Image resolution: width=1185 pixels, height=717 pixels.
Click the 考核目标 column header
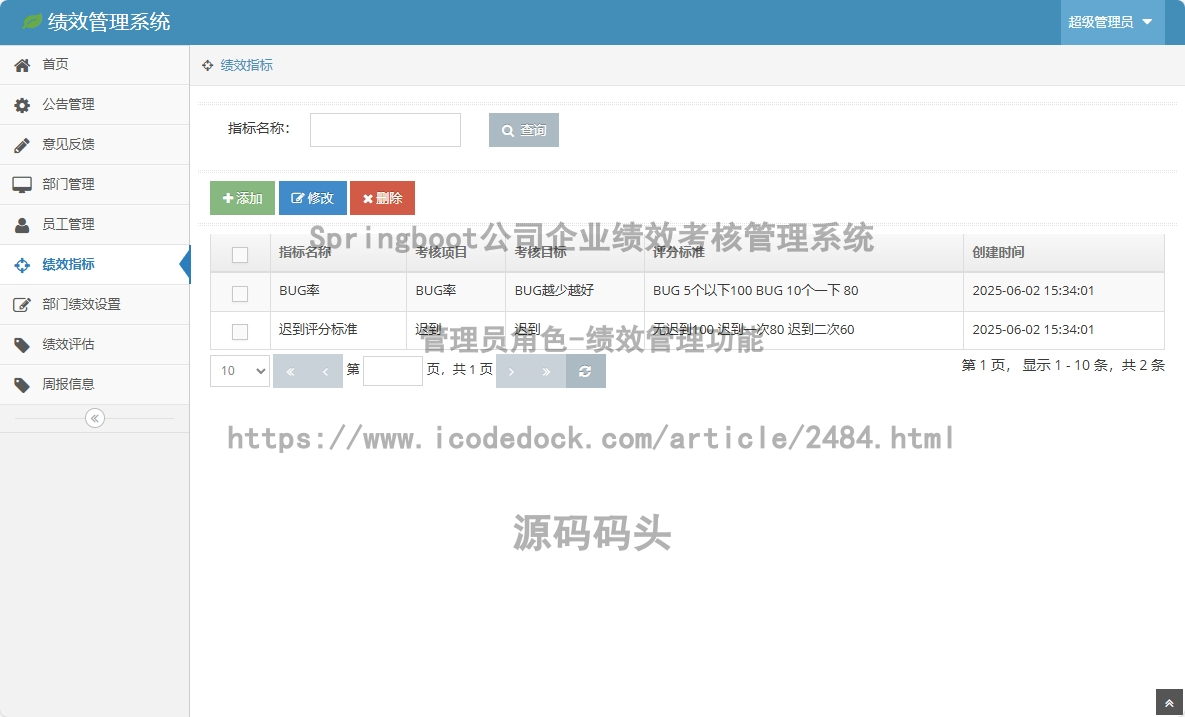click(x=574, y=253)
